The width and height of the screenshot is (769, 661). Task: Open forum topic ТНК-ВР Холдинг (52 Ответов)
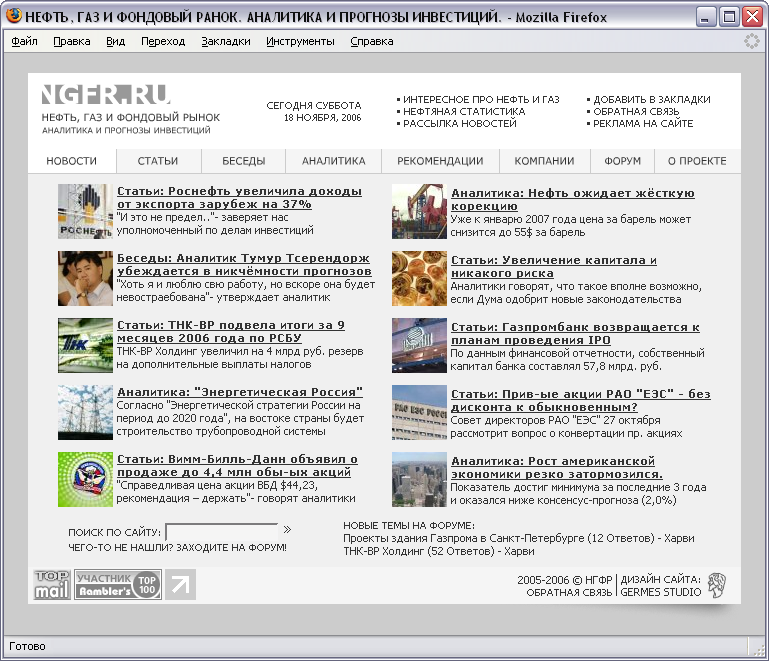[x=439, y=551]
